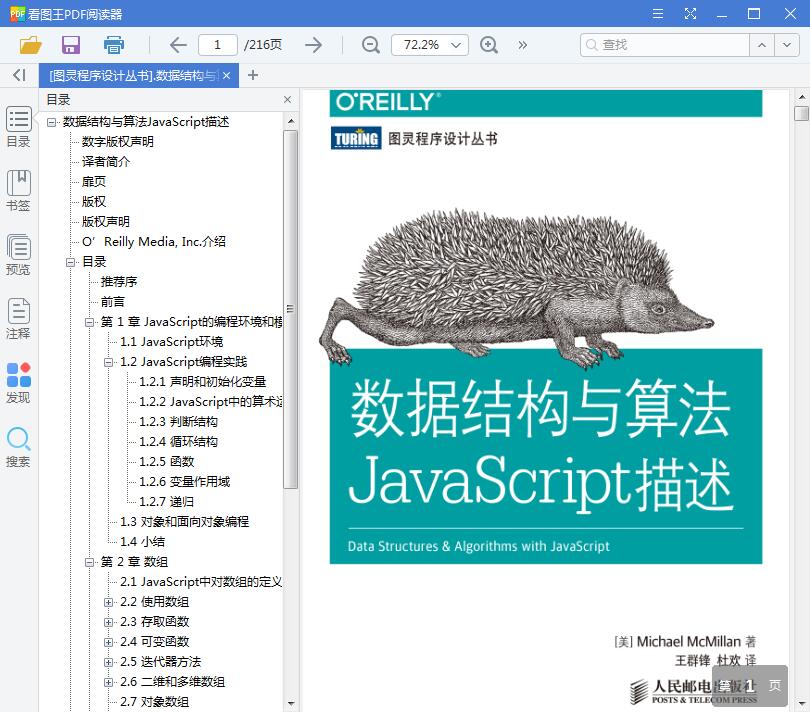810x712 pixels.
Task: Expand the 2.5 迭代器方法 node
Action: coord(108,663)
